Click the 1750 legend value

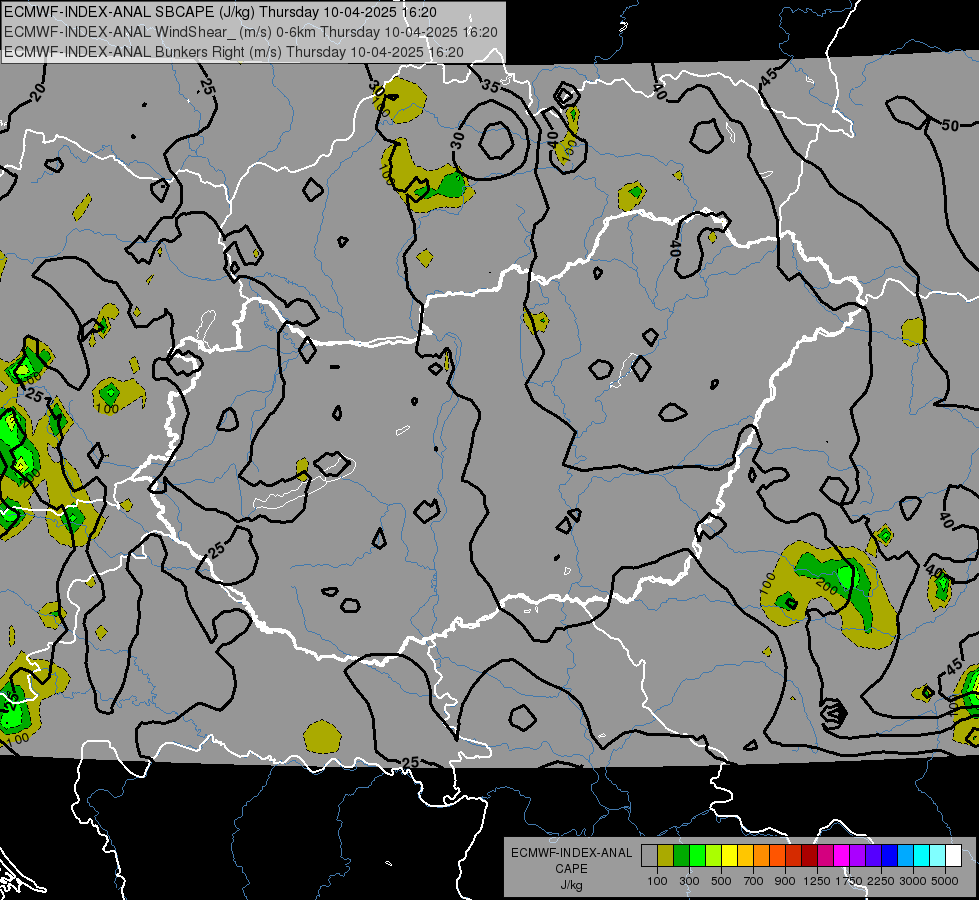tap(849, 881)
